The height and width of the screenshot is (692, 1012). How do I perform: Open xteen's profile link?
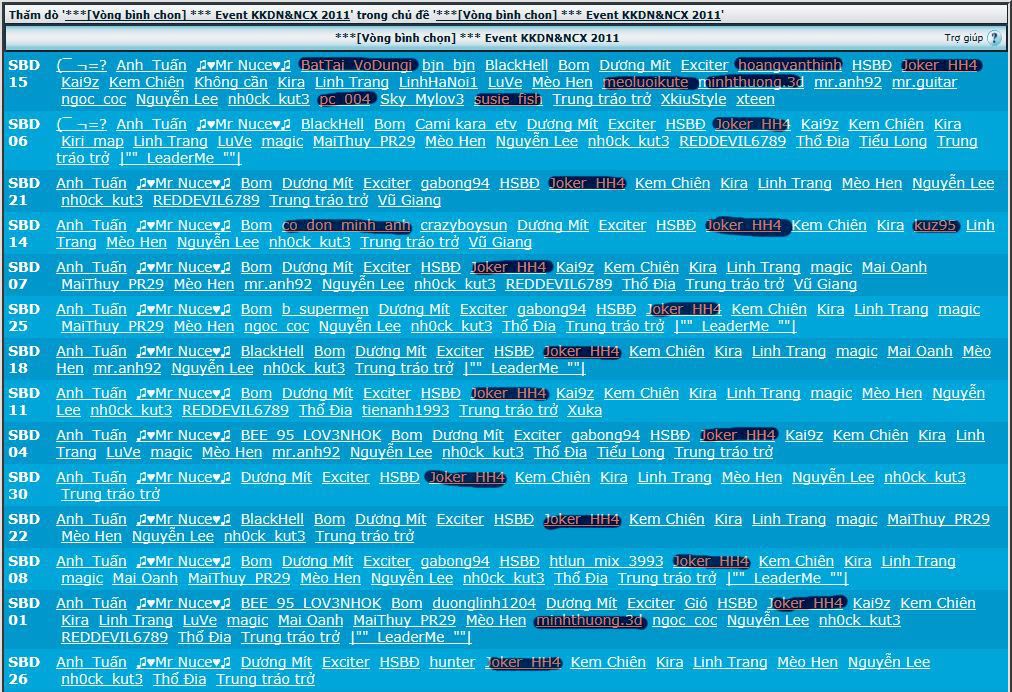click(755, 99)
